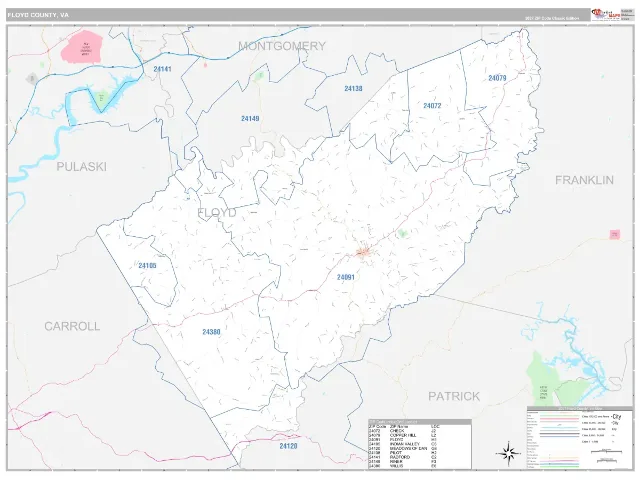Click RADFORD row in ZIP table

pos(420,457)
